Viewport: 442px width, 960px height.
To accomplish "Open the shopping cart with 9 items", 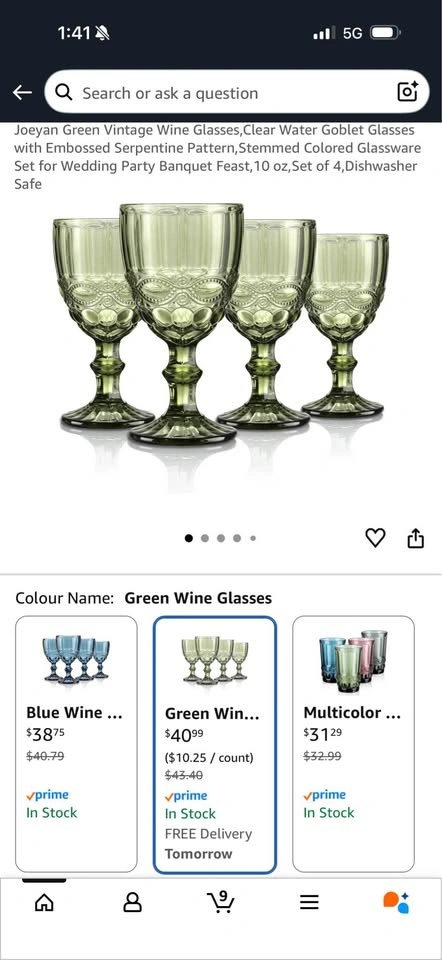I will pyautogui.click(x=222, y=901).
